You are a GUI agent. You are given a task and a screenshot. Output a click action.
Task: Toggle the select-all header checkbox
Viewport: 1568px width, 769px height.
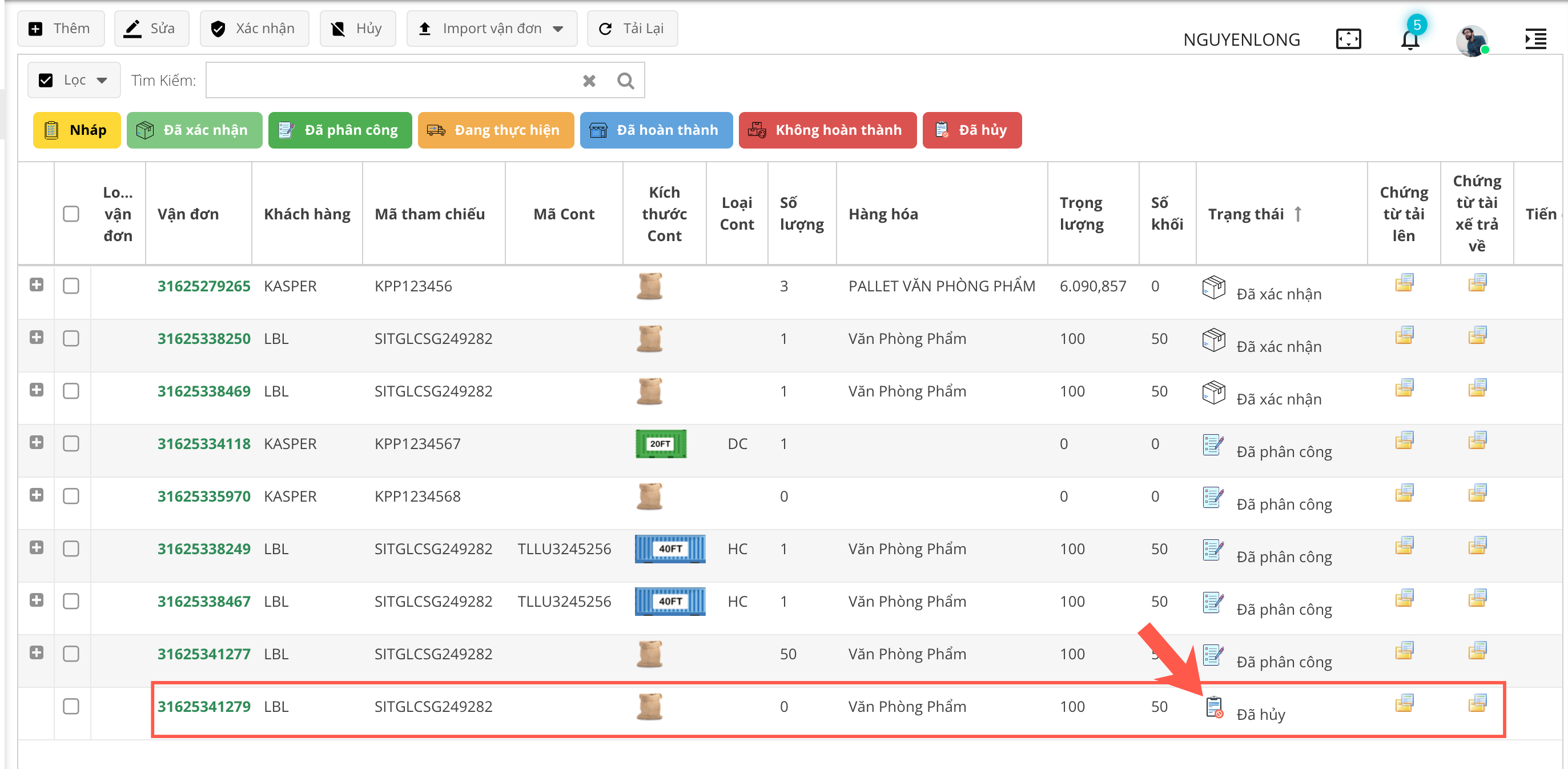(71, 214)
